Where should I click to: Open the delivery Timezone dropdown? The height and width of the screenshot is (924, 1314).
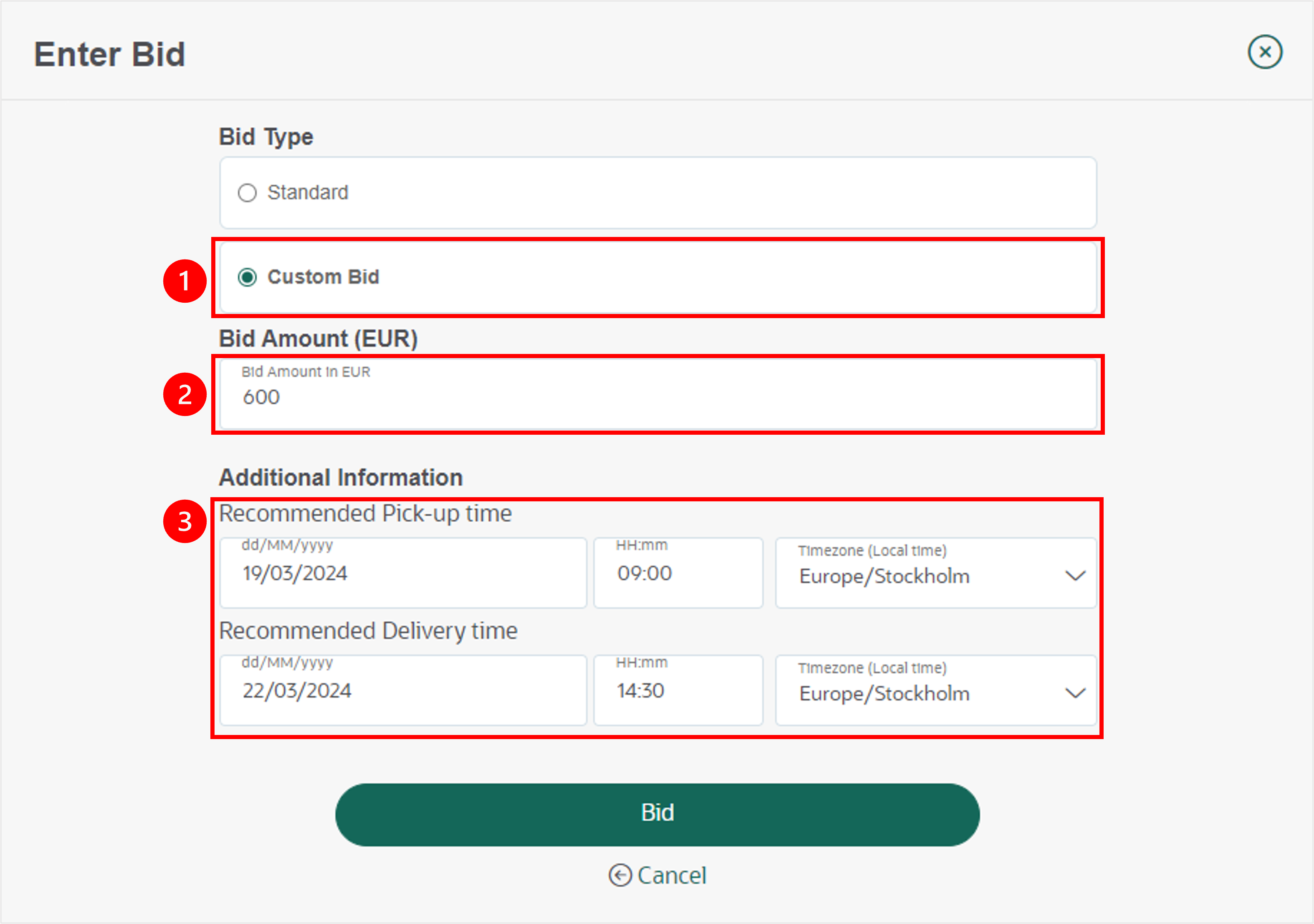(x=936, y=690)
